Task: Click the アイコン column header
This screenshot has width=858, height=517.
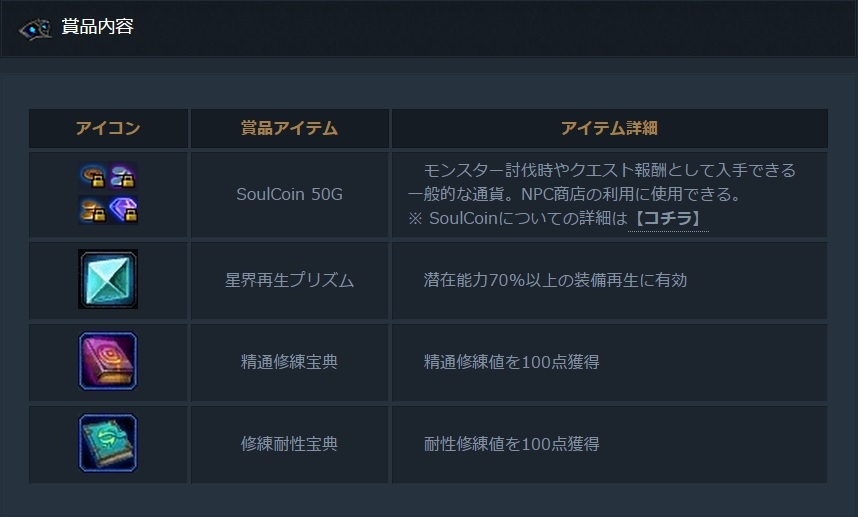Action: pyautogui.click(x=108, y=128)
